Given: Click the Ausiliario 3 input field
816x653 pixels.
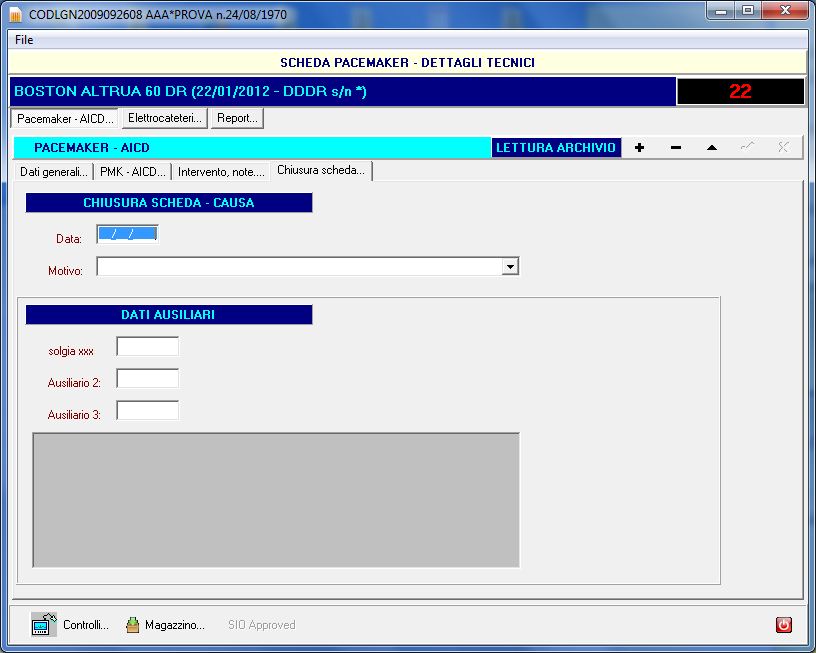Looking at the screenshot, I should (148, 410).
